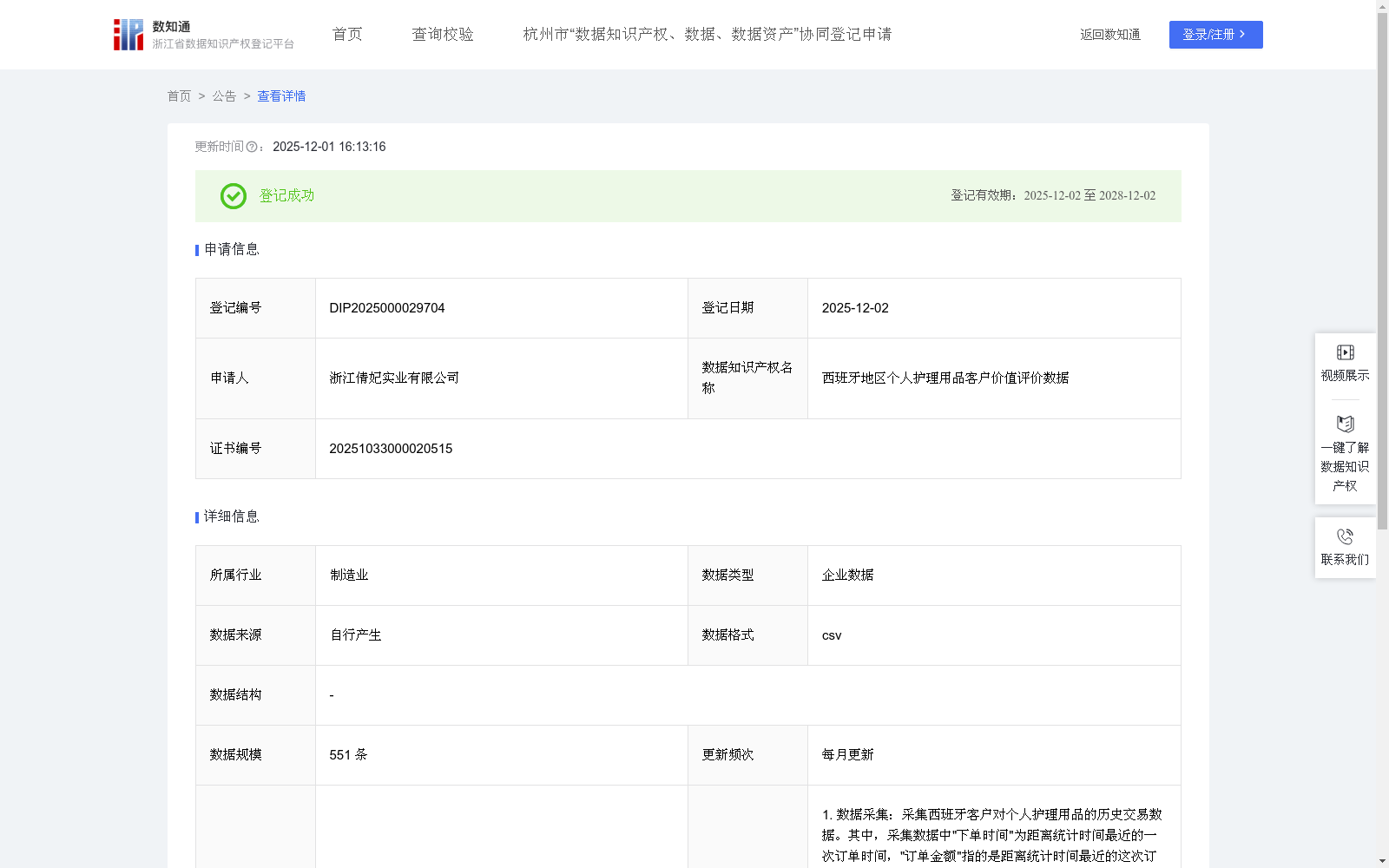
Task: Click the 数据结构 label cell
Action: (255, 695)
